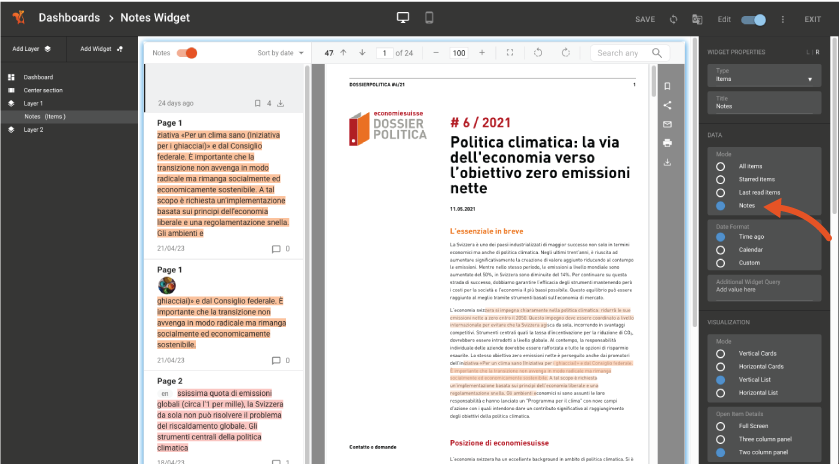Open the Page 2 note entry
839x467 pixels.
[224, 417]
